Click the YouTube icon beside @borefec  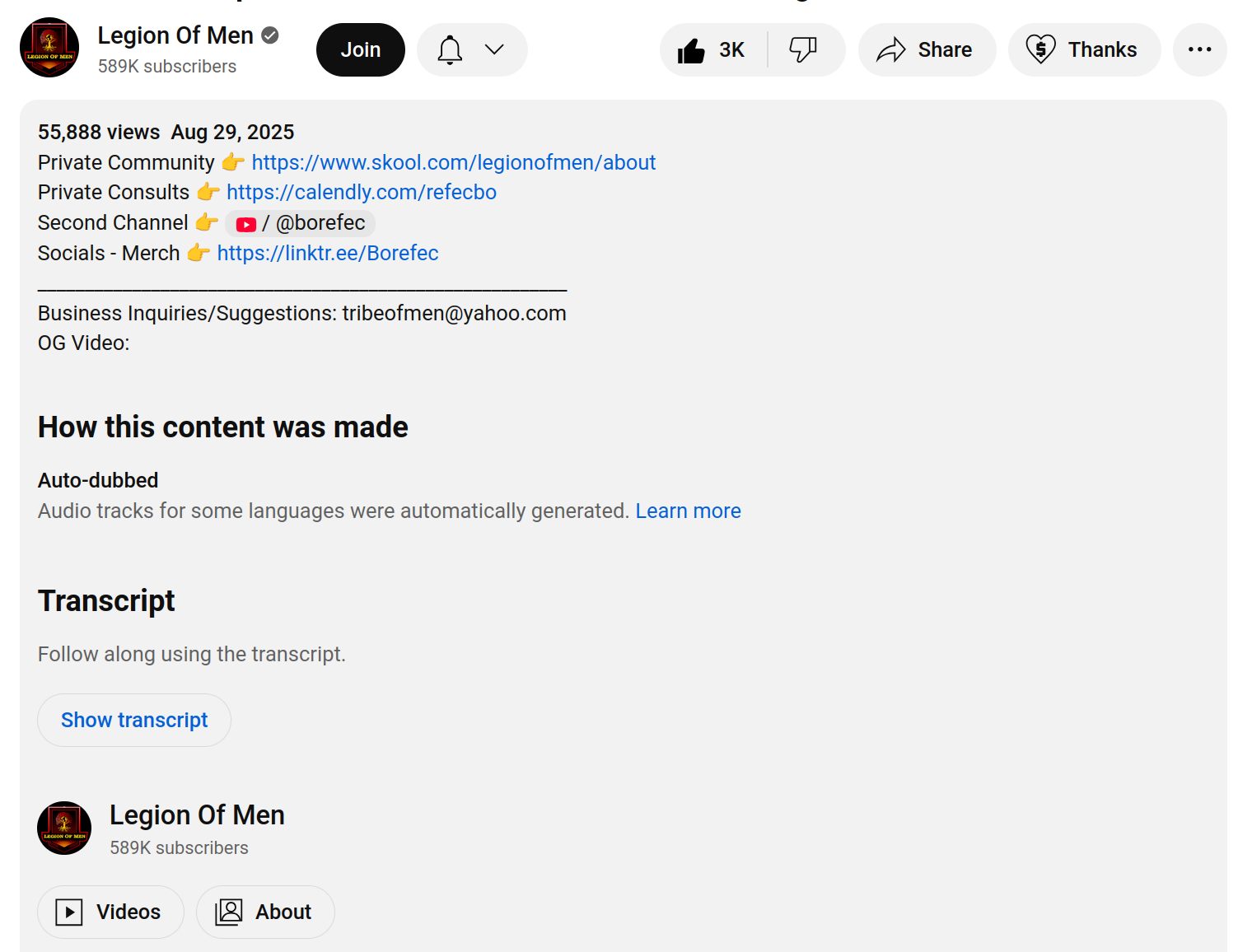(x=245, y=224)
